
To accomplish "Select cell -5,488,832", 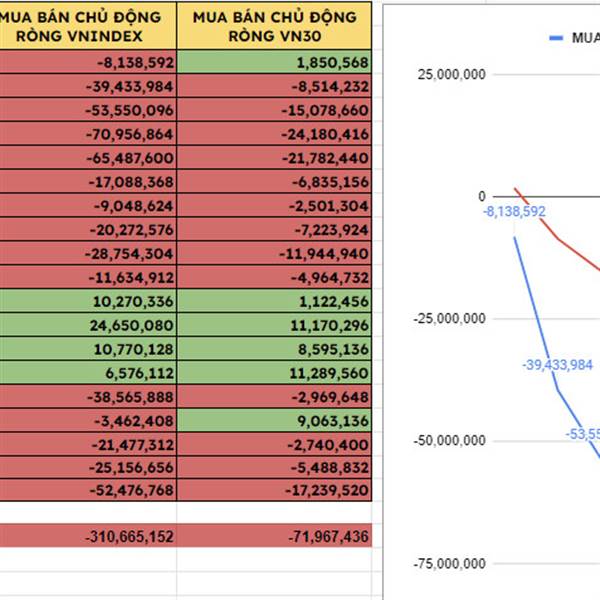I will [x=274, y=467].
